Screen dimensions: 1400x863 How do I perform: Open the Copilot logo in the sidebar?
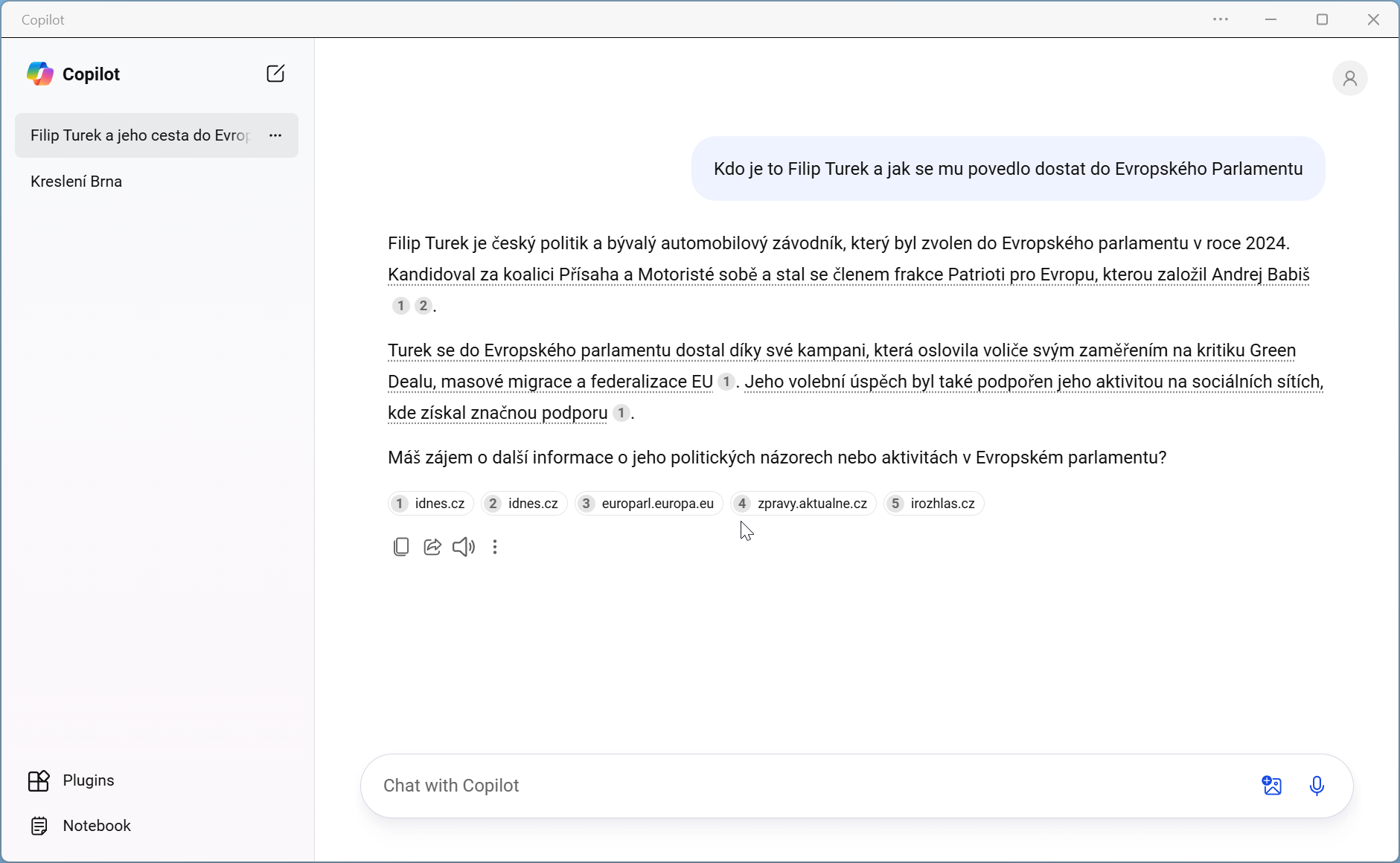coord(40,74)
